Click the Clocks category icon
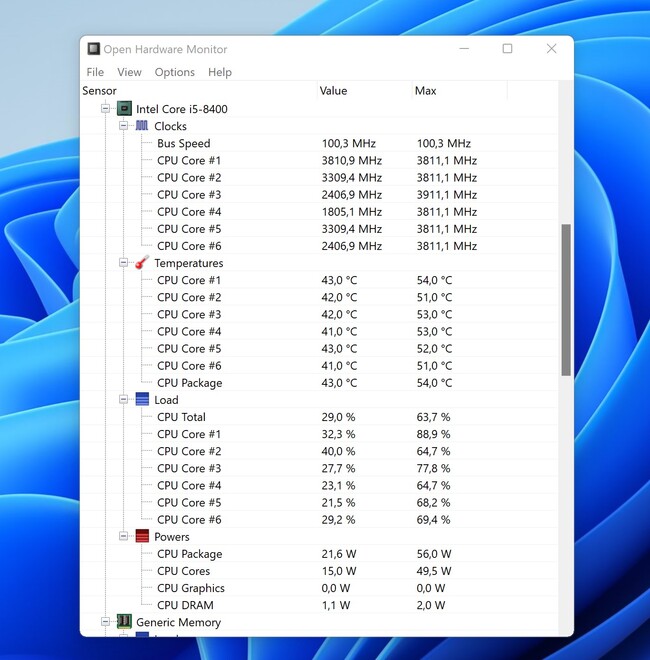The width and height of the screenshot is (650, 660). pyautogui.click(x=142, y=126)
